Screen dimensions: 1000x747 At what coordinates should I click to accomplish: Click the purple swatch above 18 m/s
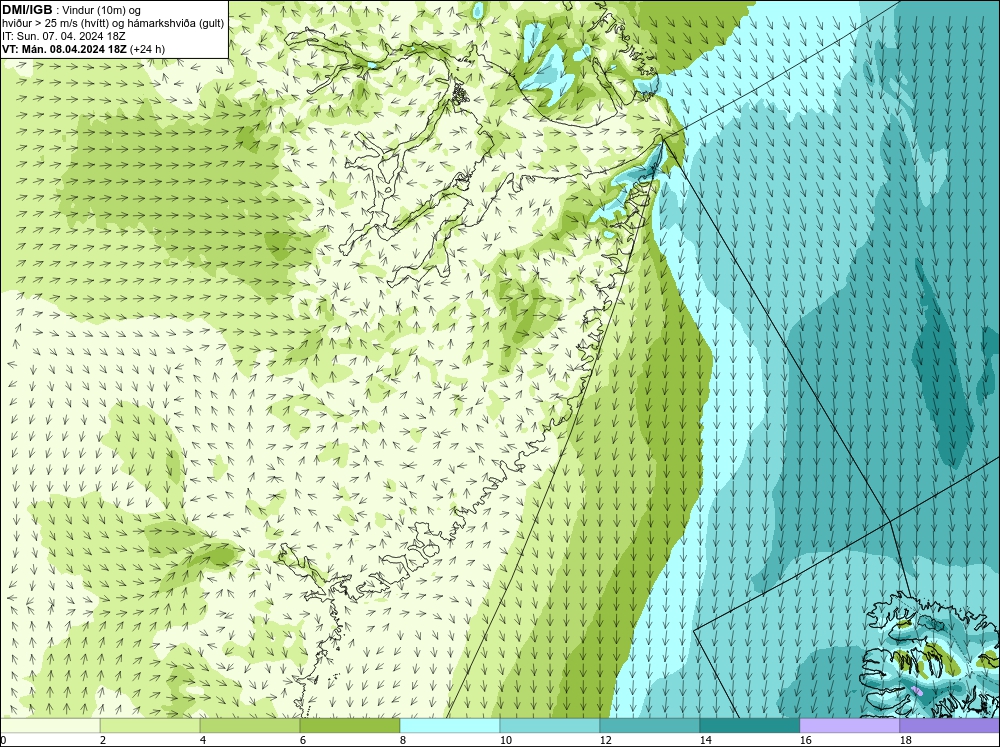click(950, 726)
